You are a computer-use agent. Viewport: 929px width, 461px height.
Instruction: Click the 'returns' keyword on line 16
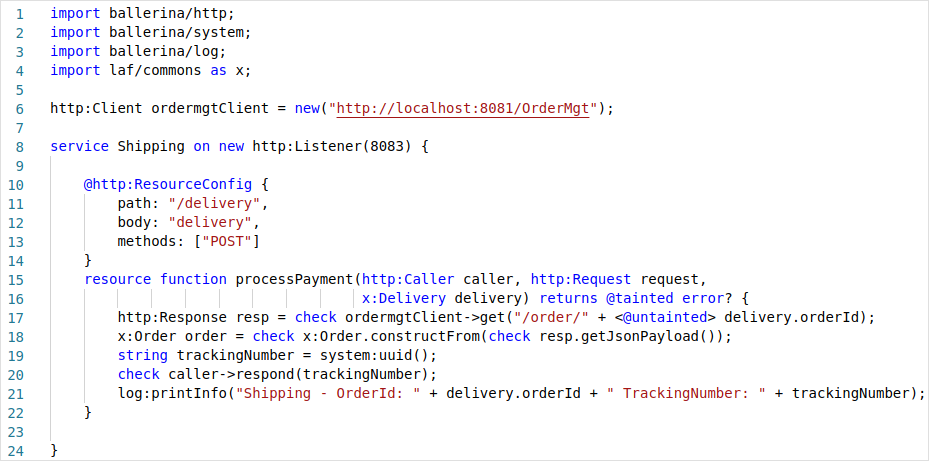(569, 298)
